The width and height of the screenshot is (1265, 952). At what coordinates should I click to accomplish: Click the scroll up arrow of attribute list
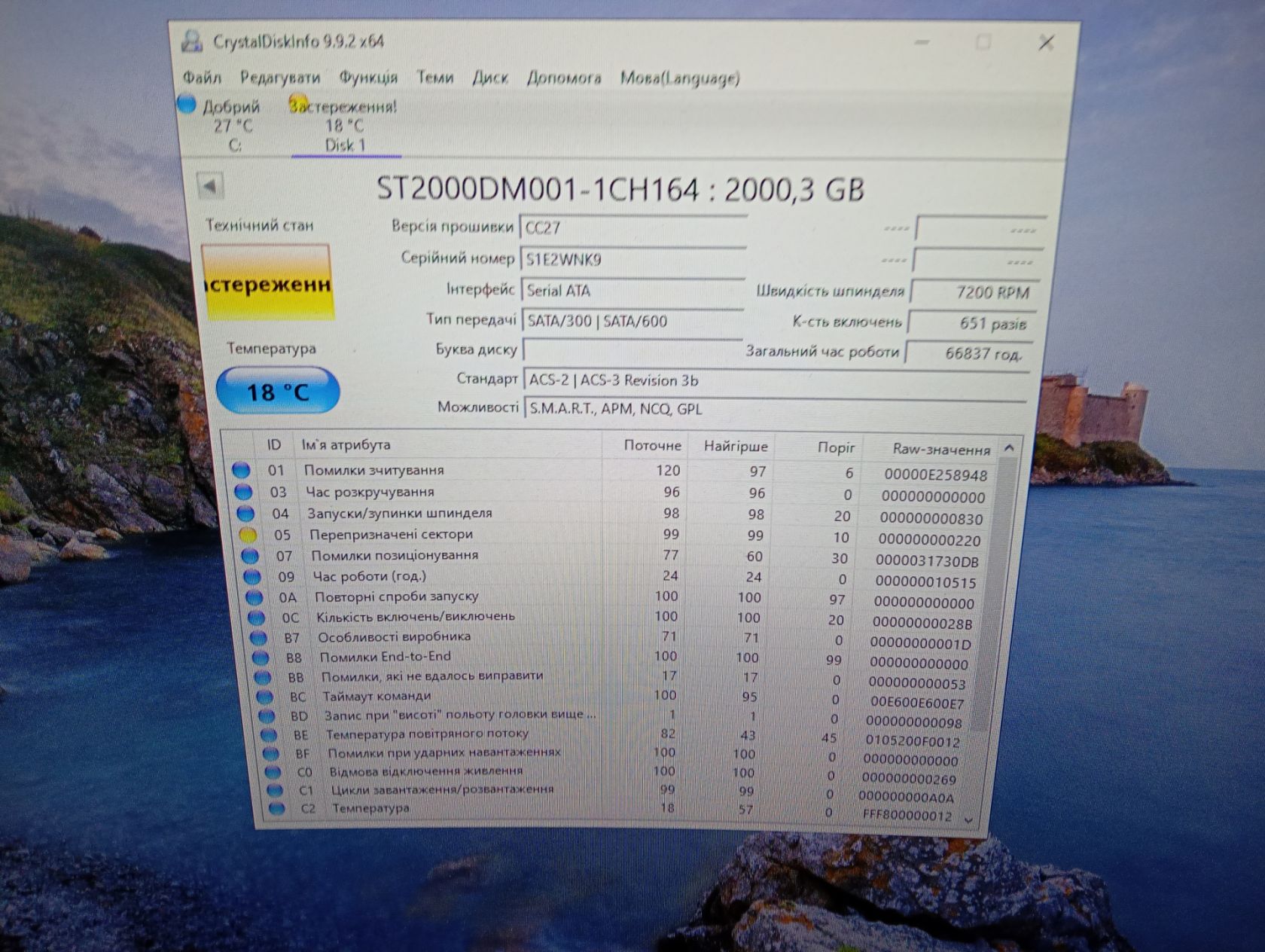[x=1010, y=448]
